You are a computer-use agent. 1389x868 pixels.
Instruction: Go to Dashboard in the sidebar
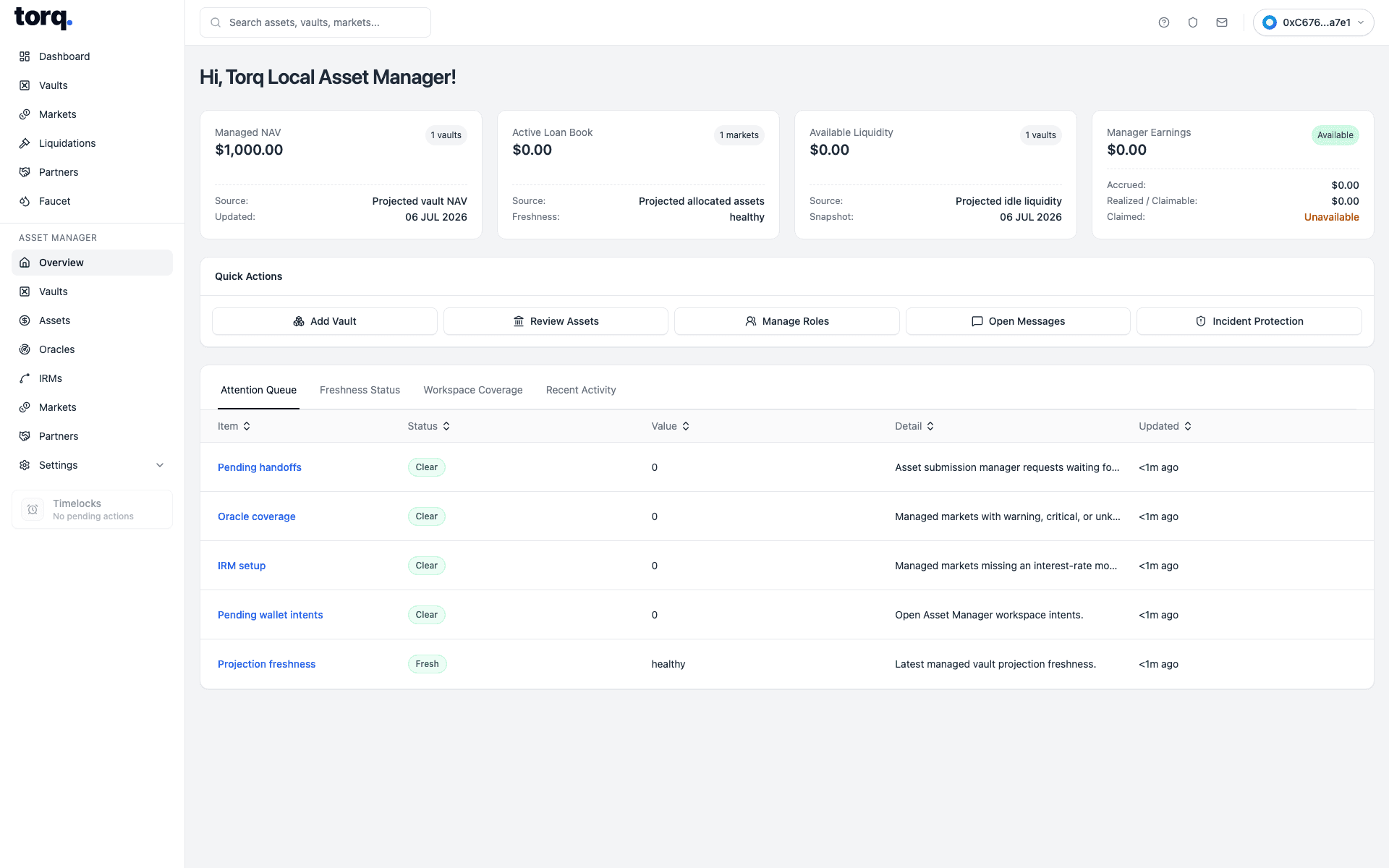tap(92, 56)
